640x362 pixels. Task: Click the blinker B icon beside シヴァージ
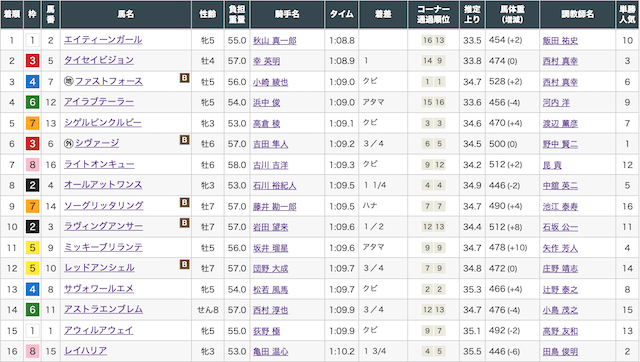tap(184, 140)
